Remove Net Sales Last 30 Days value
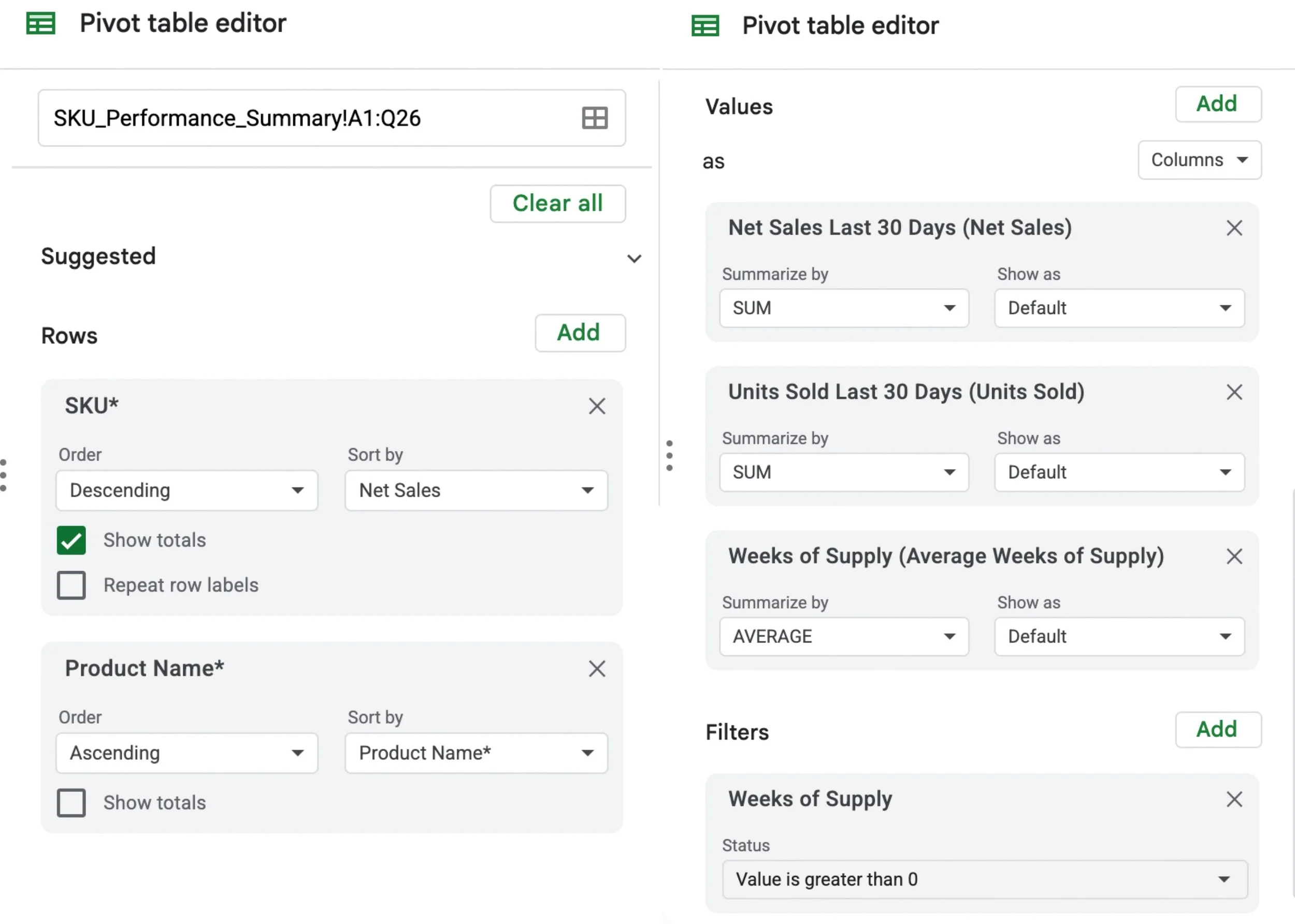 [1233, 228]
